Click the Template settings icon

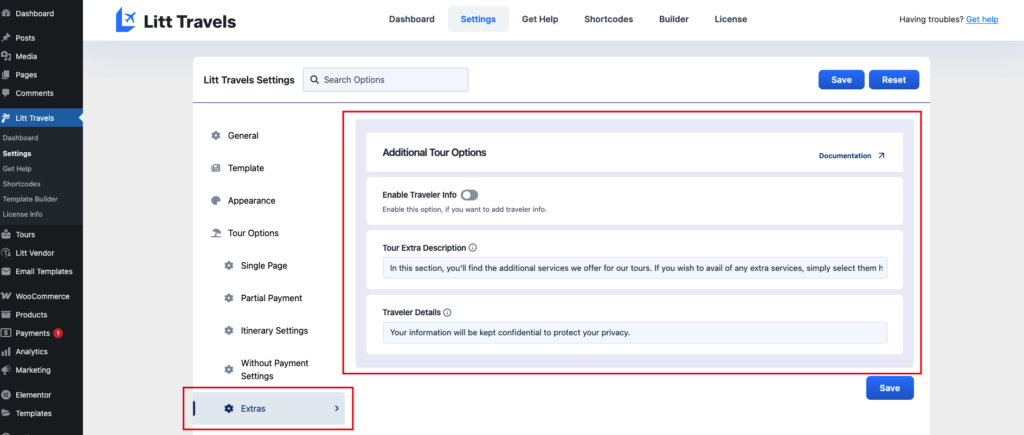tap(216, 168)
